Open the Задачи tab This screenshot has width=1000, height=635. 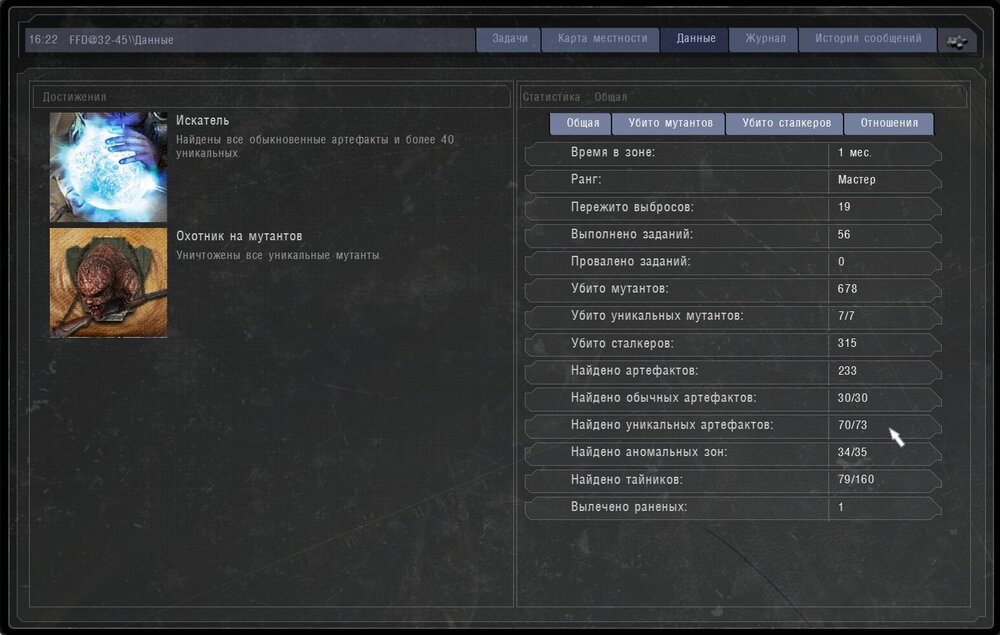coord(509,39)
